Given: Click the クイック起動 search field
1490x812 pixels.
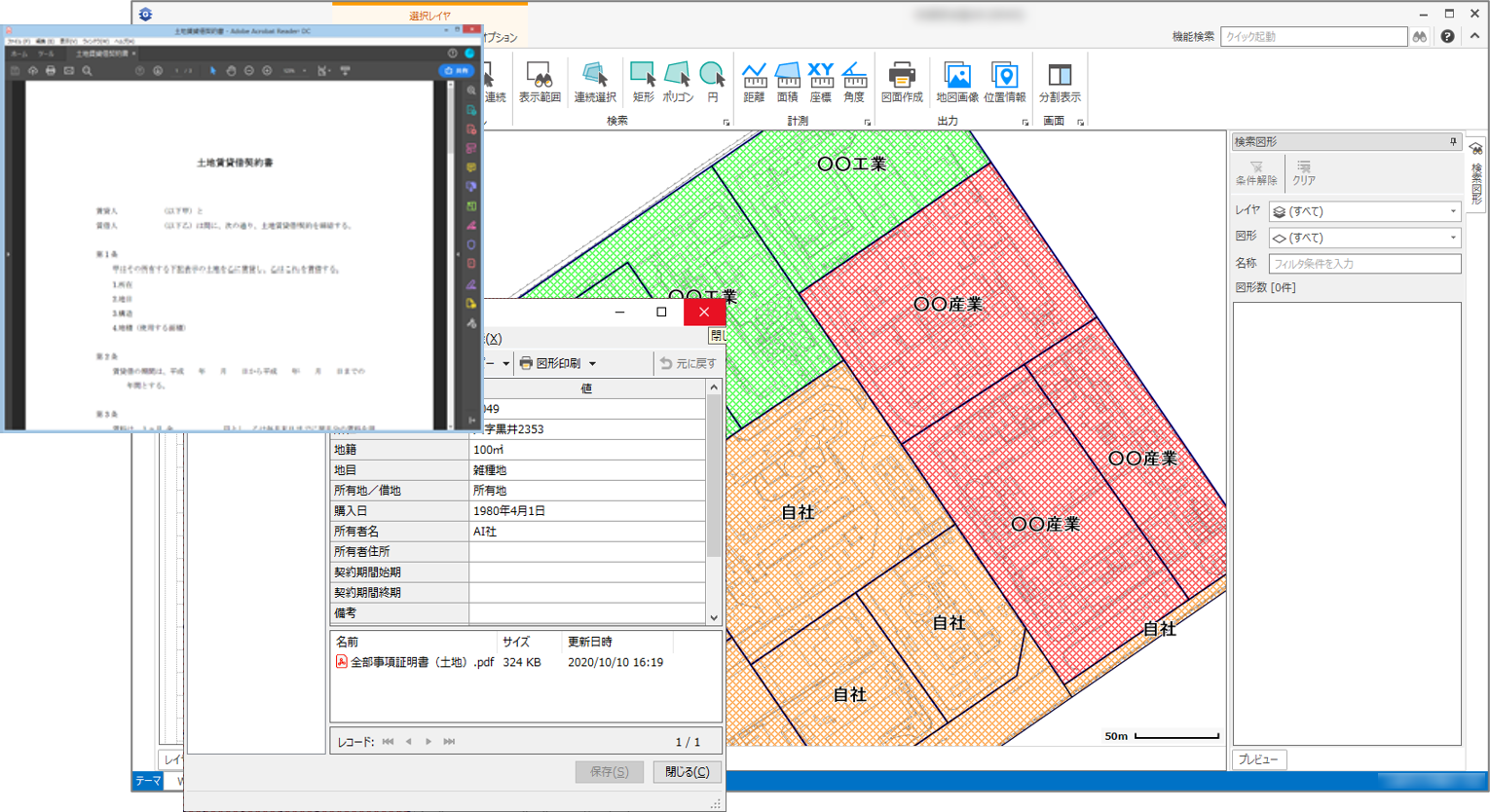Looking at the screenshot, I should click(1313, 37).
